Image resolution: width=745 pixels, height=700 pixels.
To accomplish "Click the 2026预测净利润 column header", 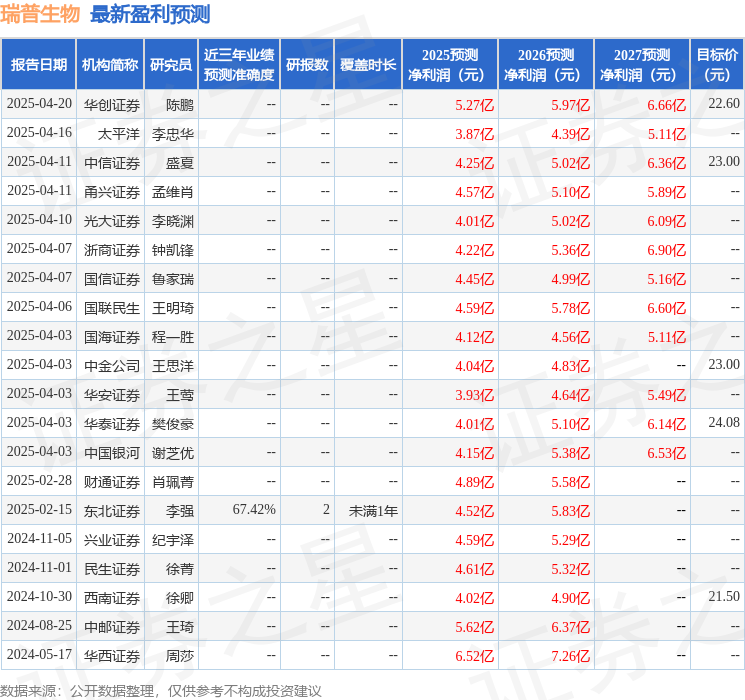I will click(546, 64).
